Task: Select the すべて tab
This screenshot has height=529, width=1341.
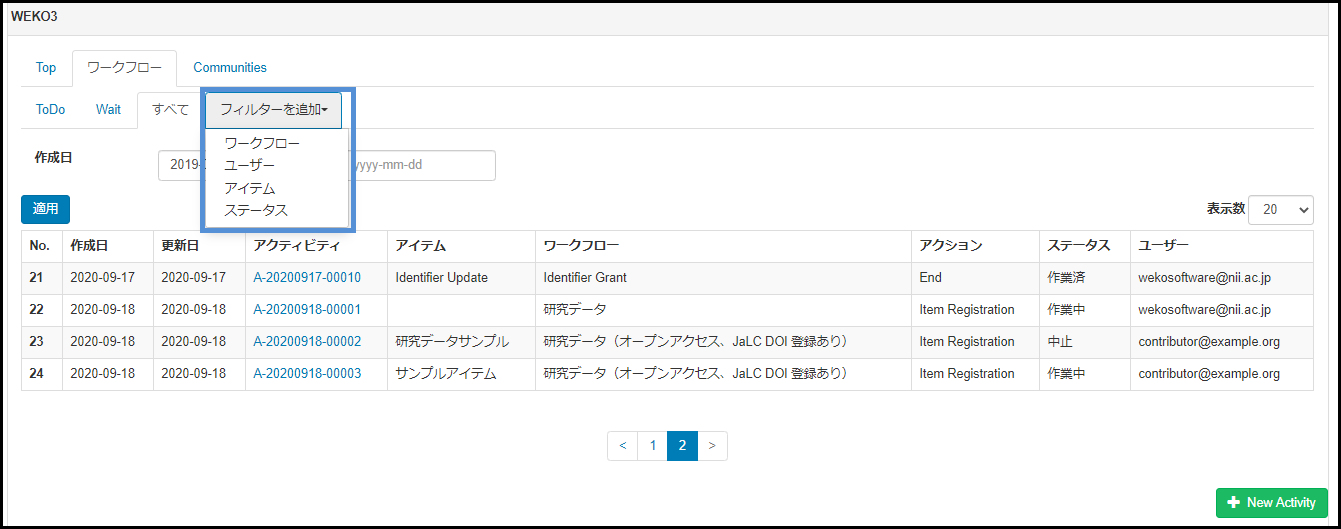Action: pos(170,110)
